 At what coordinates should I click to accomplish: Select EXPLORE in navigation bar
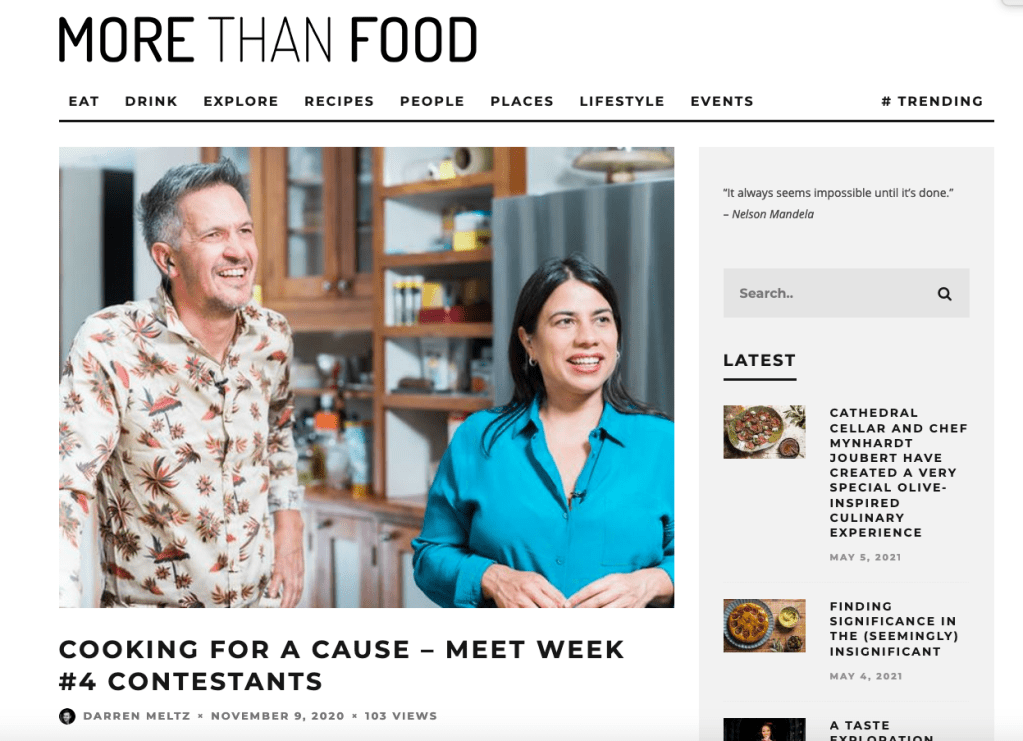241,101
